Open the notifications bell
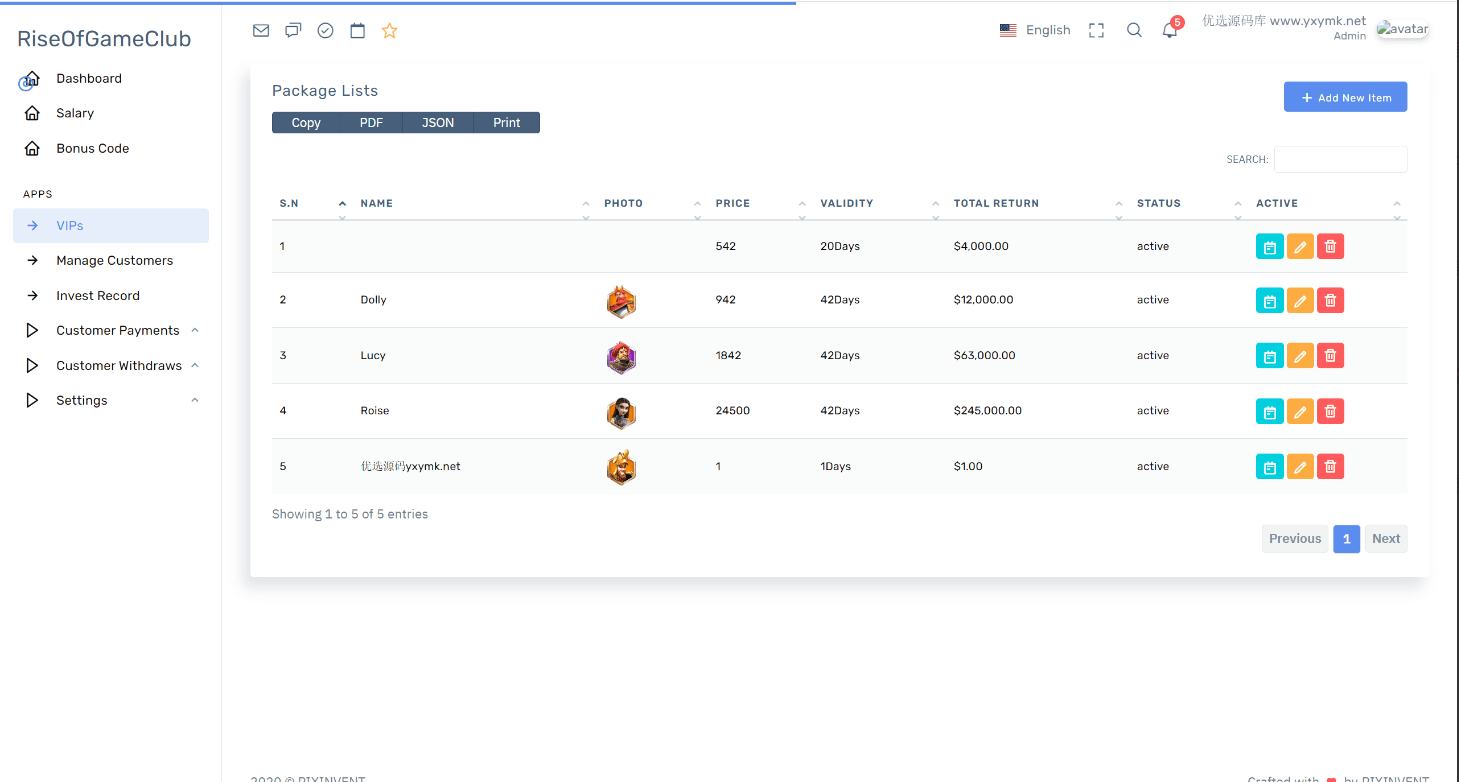The width and height of the screenshot is (1459, 782). (x=1170, y=31)
